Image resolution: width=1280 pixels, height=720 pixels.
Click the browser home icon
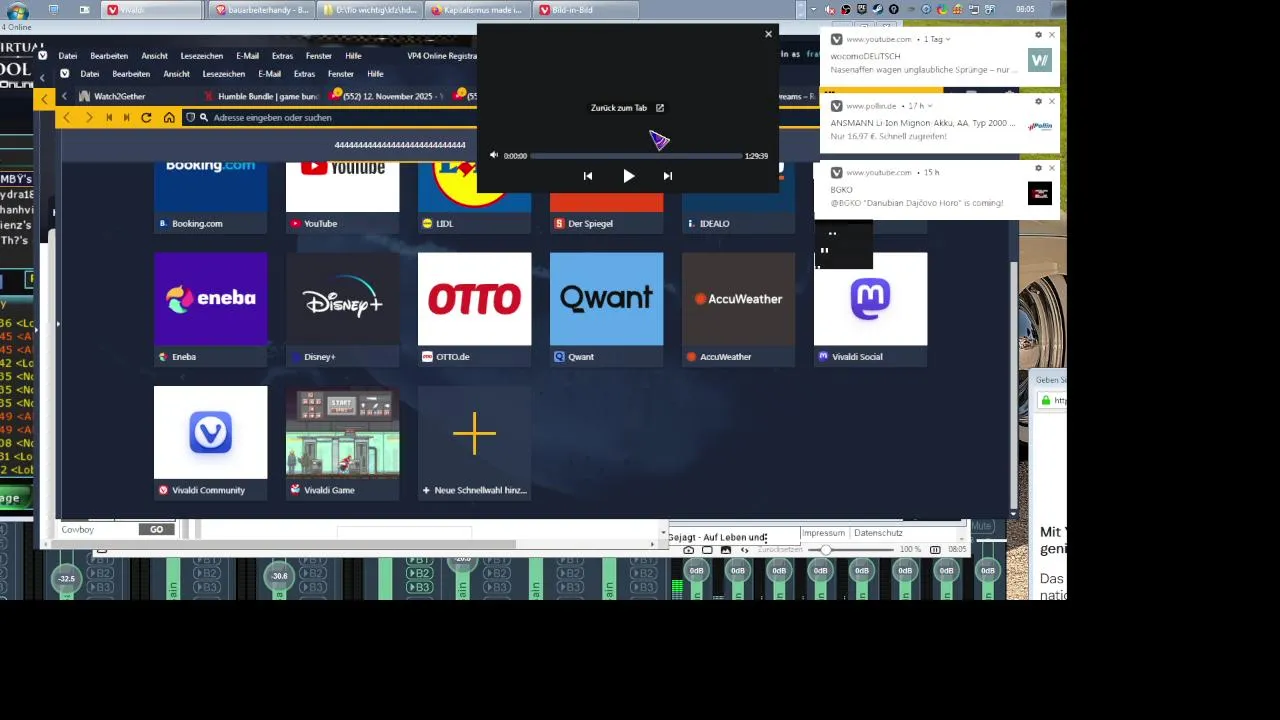pos(169,117)
